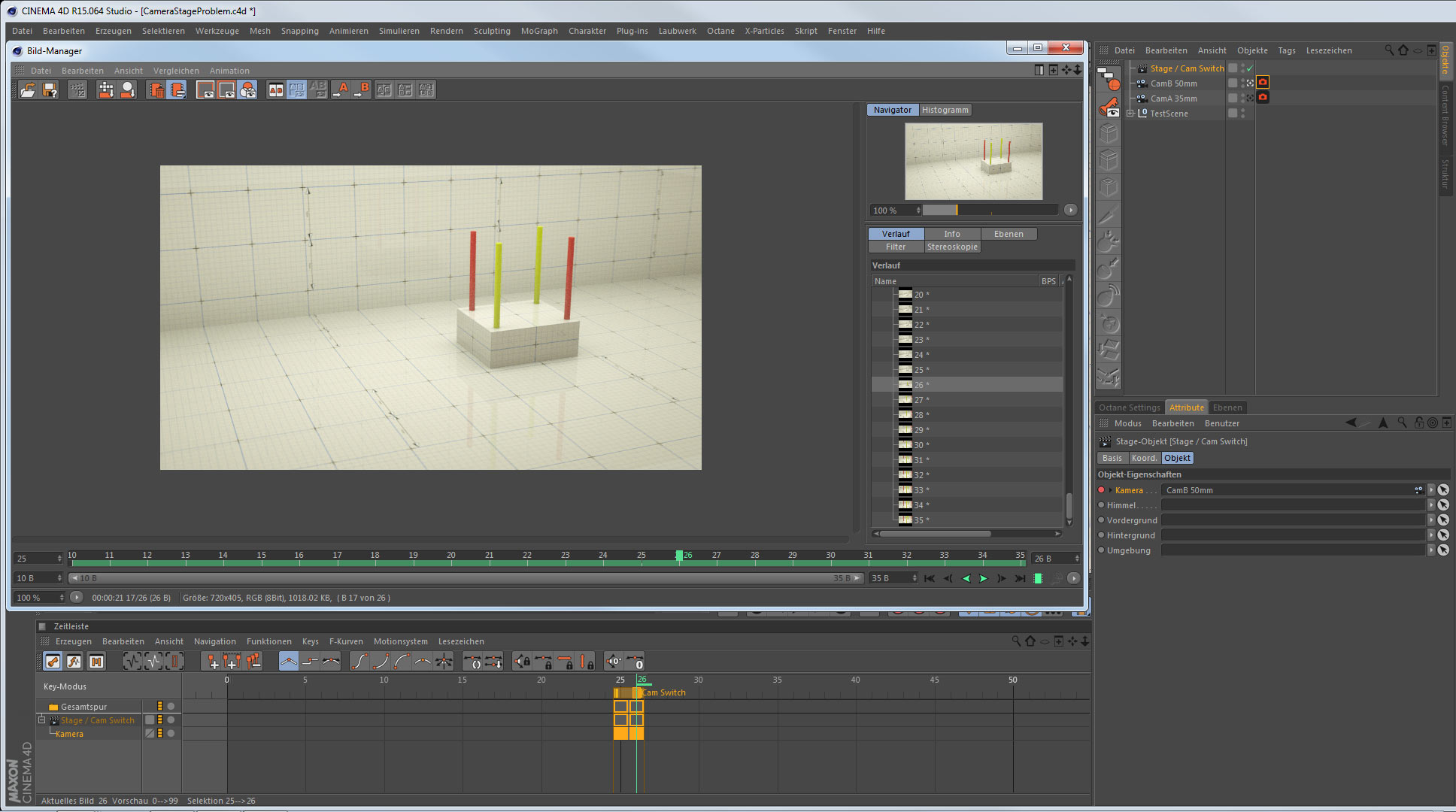Open the MoGraph menu

tap(538, 31)
